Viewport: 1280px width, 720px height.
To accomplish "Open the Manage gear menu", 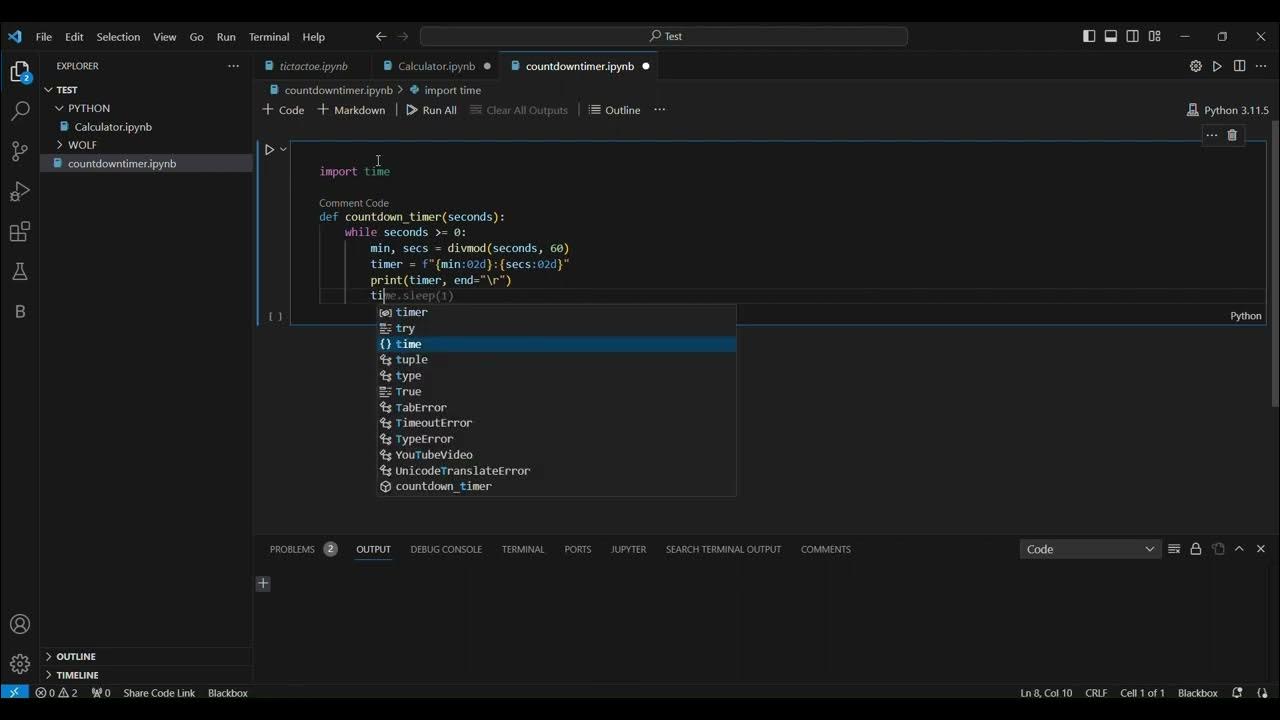I will tap(19, 664).
